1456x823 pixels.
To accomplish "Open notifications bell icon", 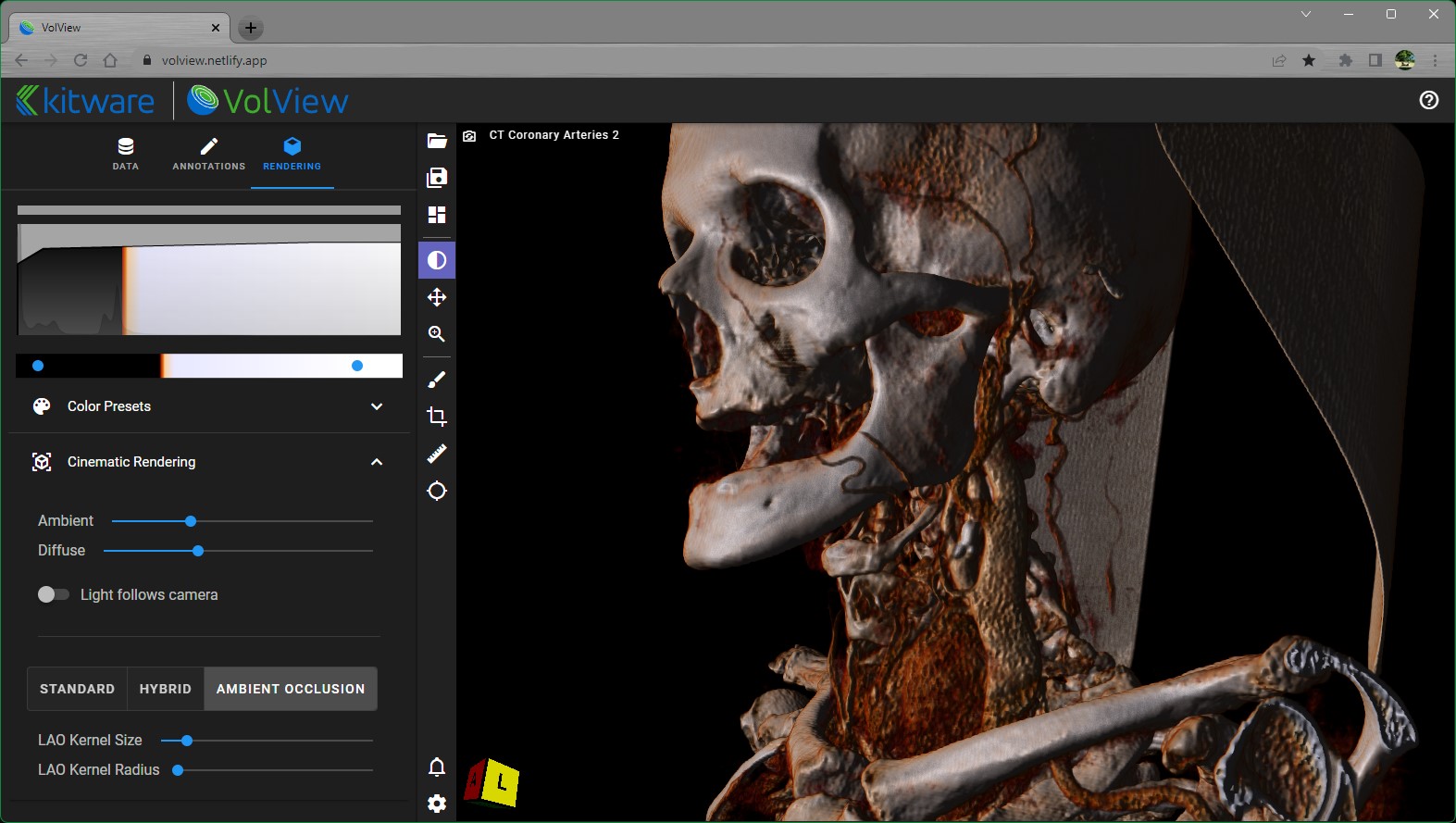I will (x=437, y=767).
